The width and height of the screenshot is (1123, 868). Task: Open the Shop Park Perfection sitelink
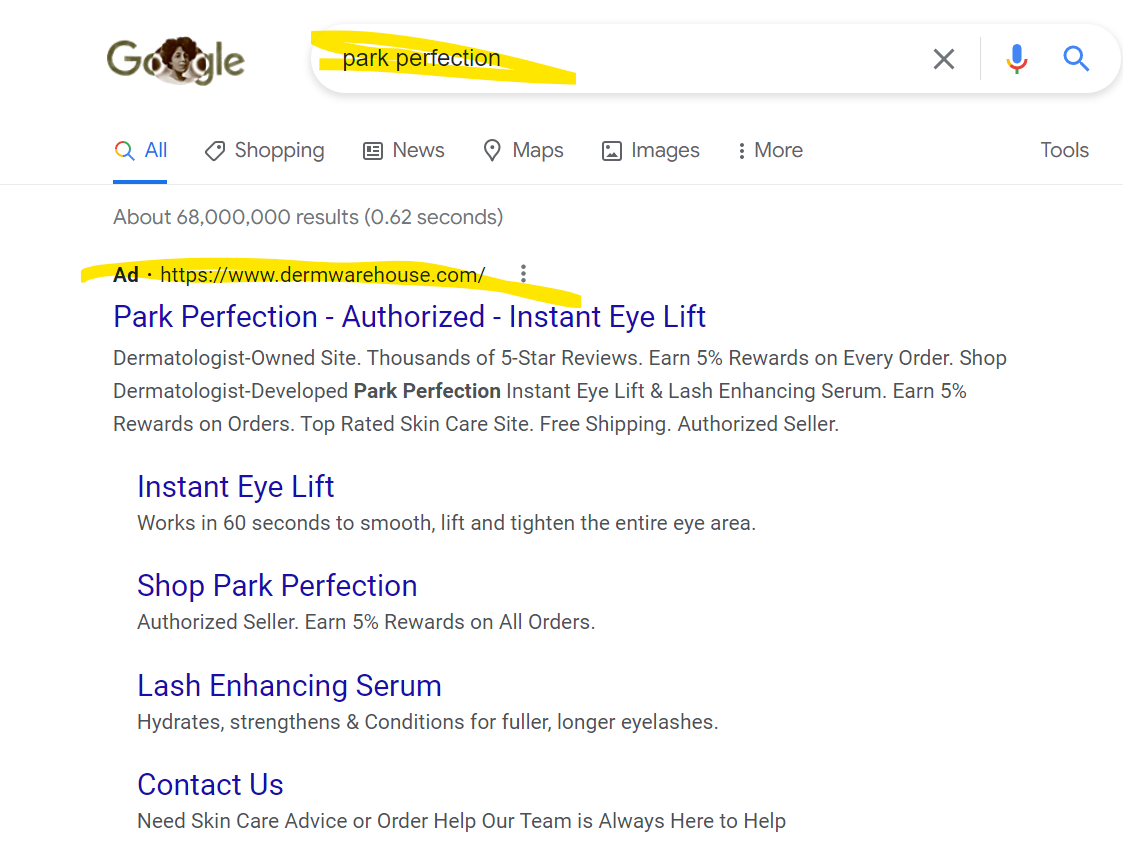click(x=277, y=586)
